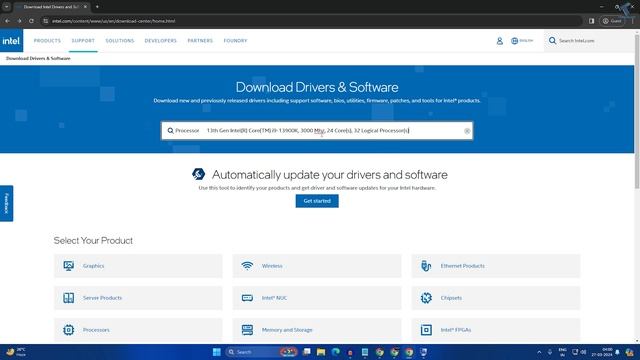Open the Products menu

[47, 41]
